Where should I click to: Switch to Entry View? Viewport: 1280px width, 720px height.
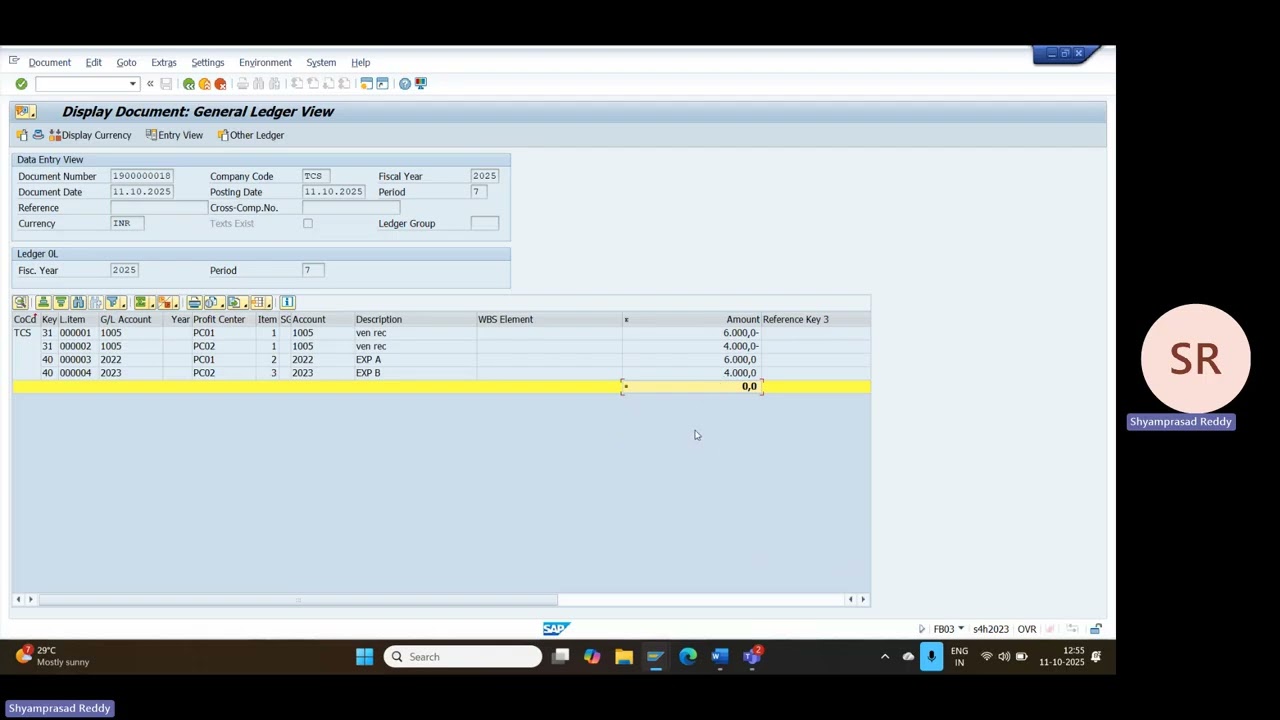pyautogui.click(x=174, y=135)
